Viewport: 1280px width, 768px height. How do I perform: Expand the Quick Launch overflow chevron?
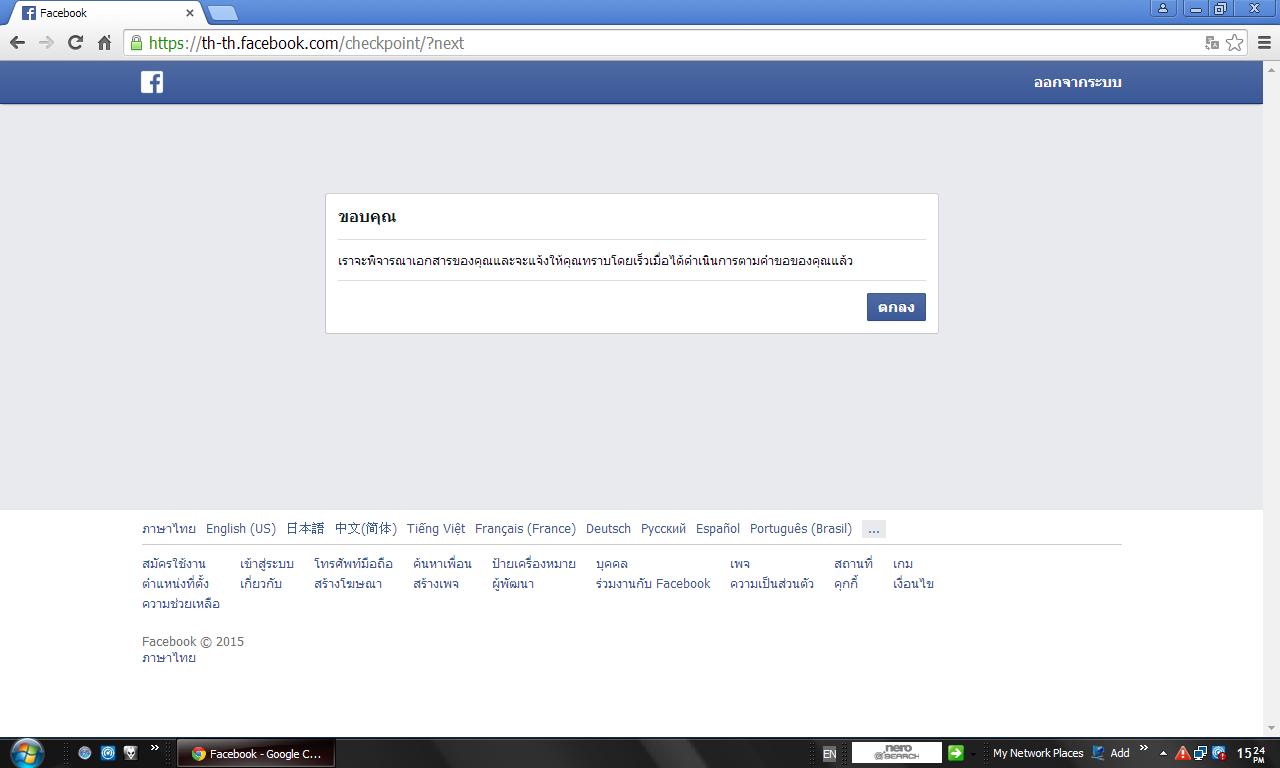(x=155, y=748)
